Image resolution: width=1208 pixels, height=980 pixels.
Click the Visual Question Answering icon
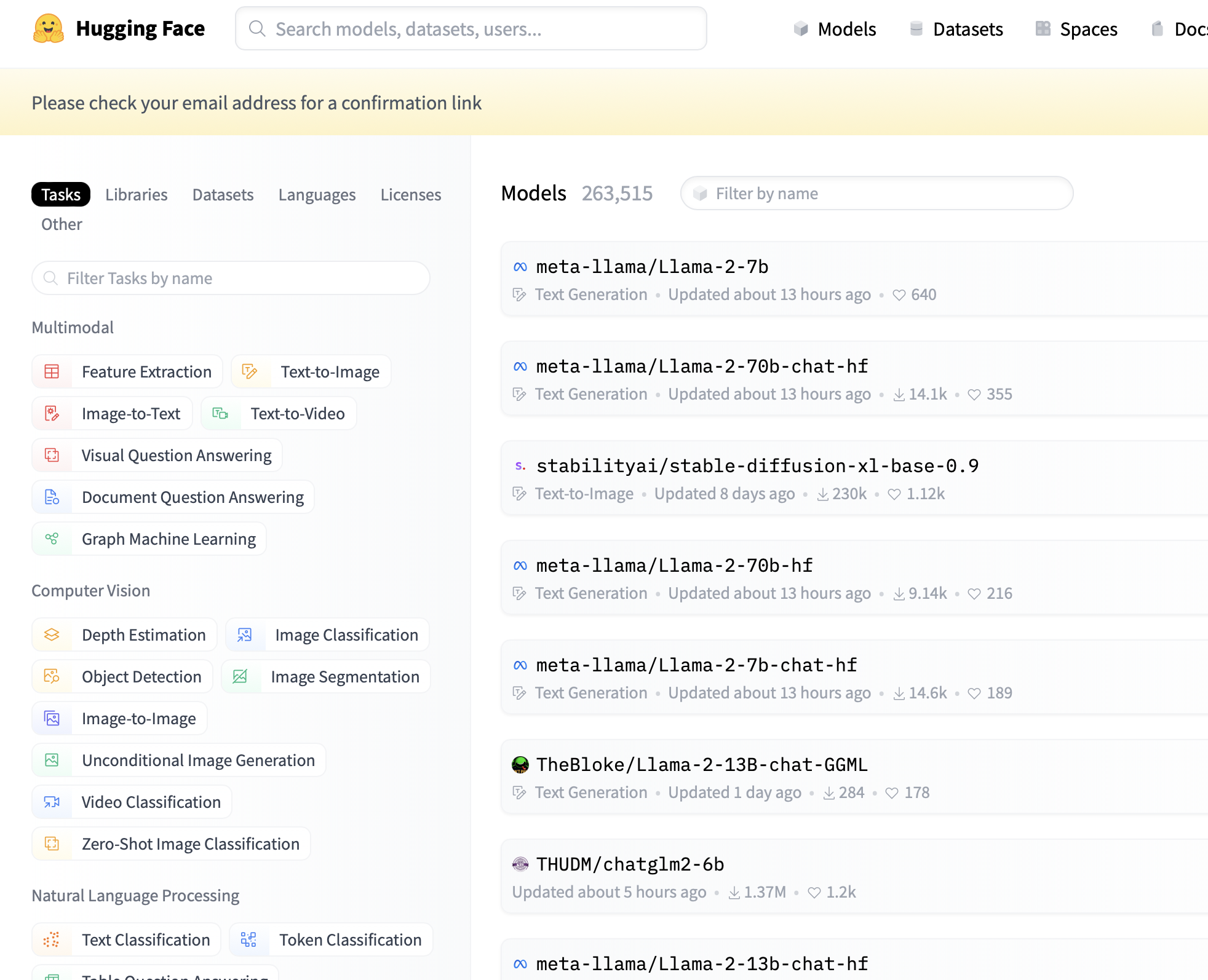click(x=52, y=456)
